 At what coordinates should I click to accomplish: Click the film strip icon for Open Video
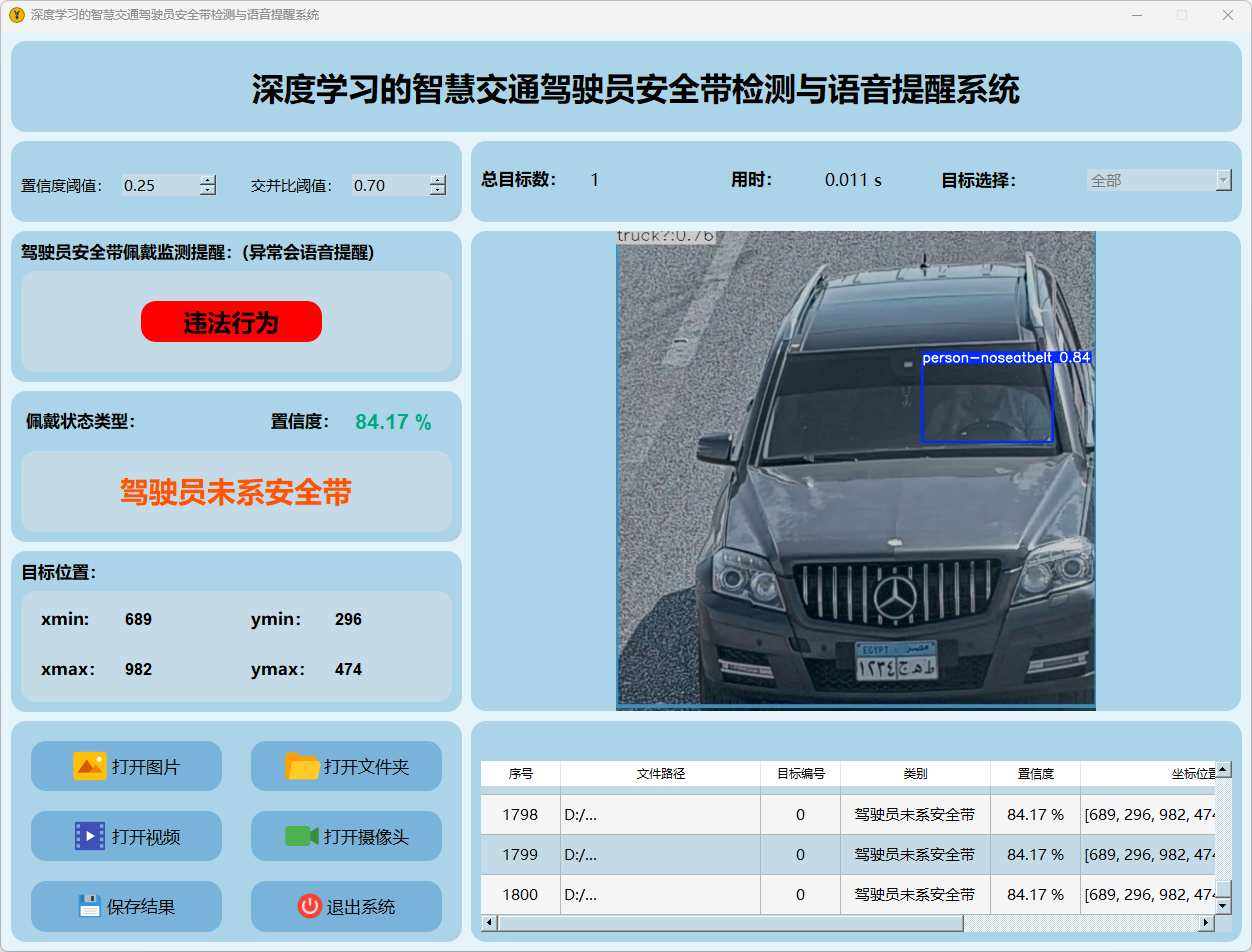tap(89, 836)
